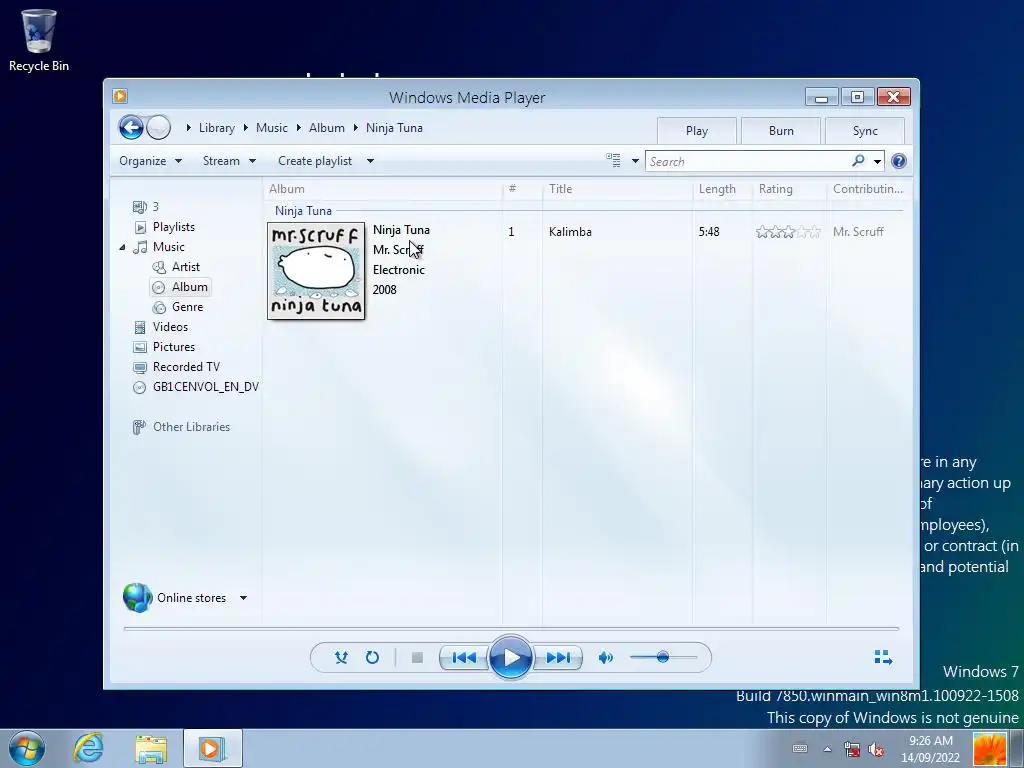Open the Play tab
1024x768 pixels.
pyautogui.click(x=697, y=131)
